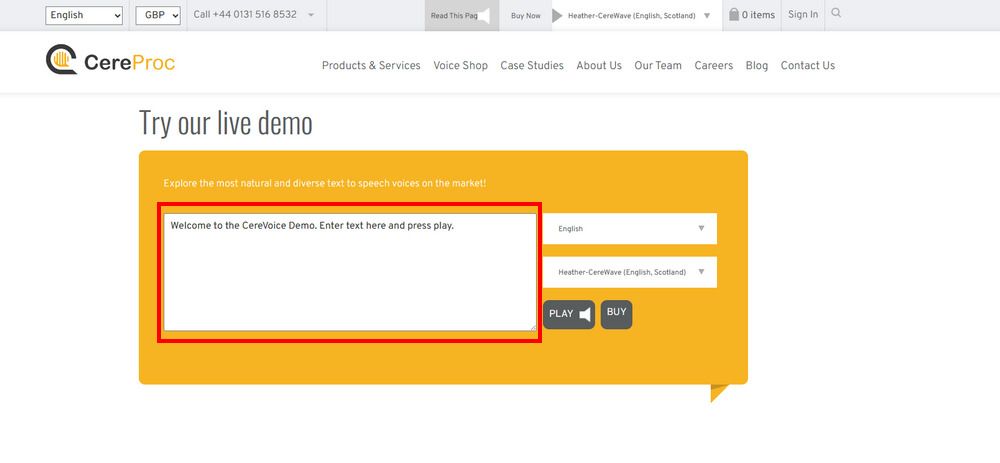Open the search magnifier icon
This screenshot has width=1000, height=463.
tap(836, 13)
